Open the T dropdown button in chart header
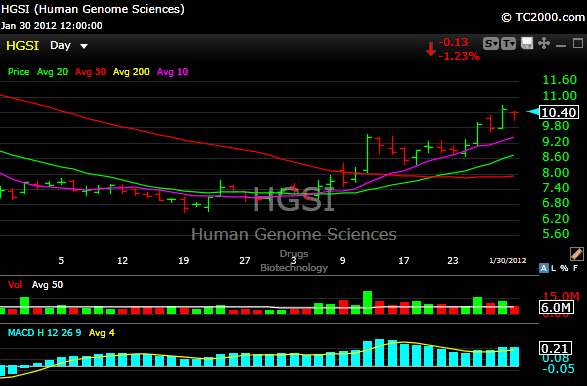 pos(508,44)
